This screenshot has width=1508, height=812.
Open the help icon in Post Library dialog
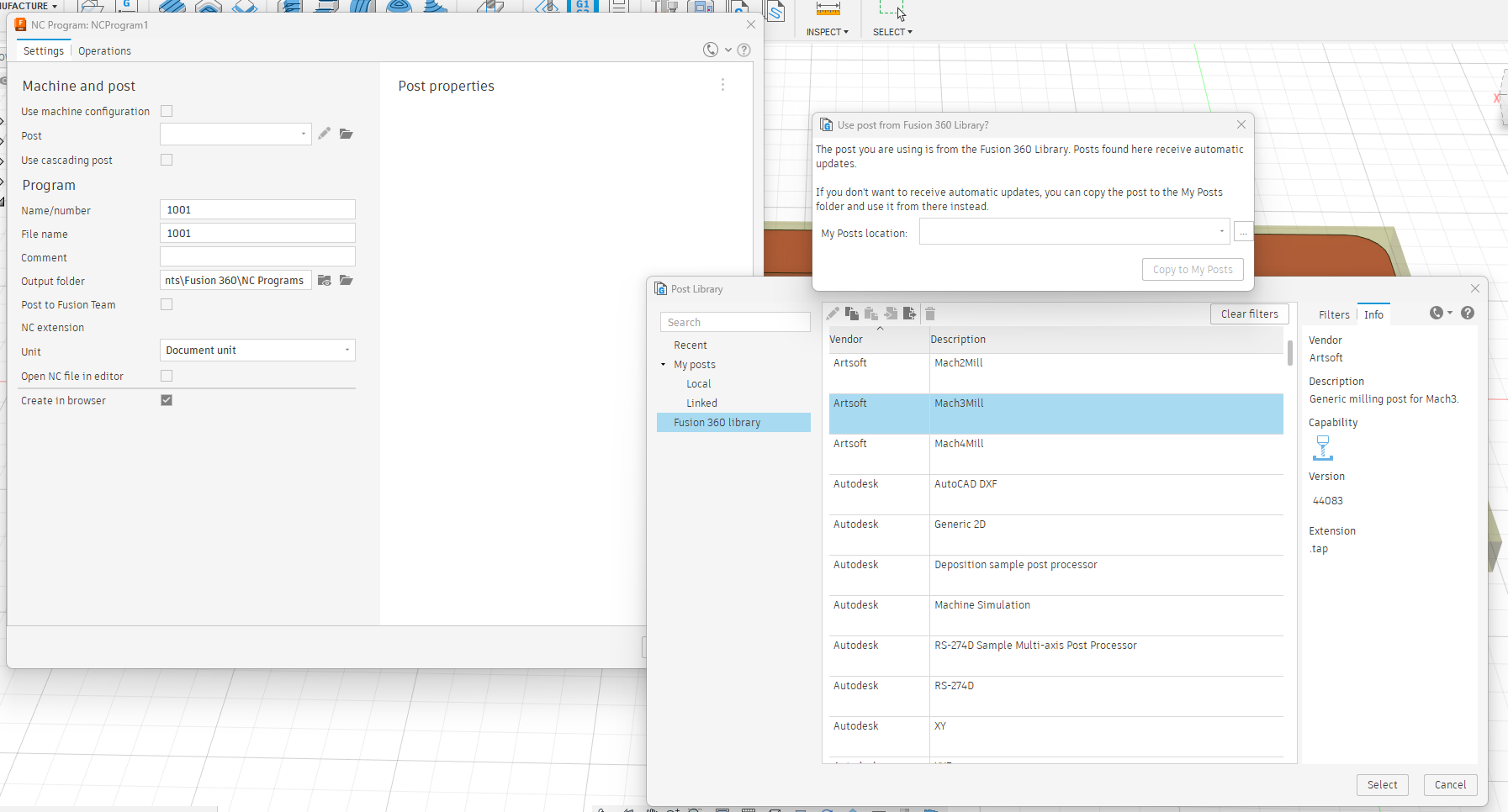click(x=1468, y=313)
